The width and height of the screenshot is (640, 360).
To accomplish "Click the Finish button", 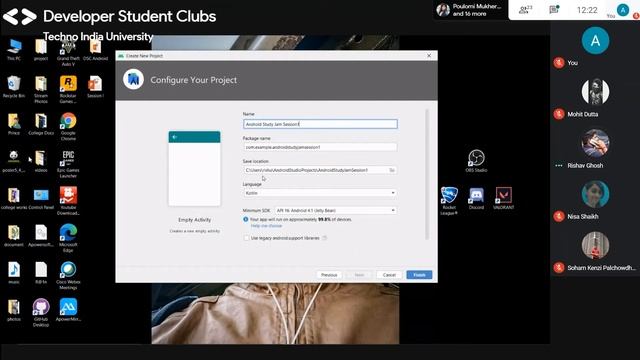I will (x=419, y=275).
